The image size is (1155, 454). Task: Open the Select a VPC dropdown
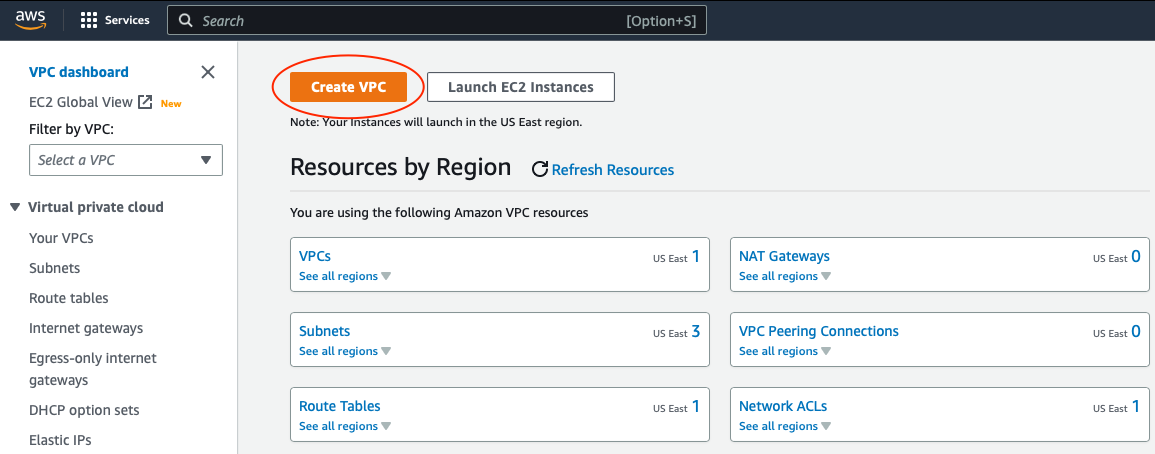pyautogui.click(x=126, y=160)
